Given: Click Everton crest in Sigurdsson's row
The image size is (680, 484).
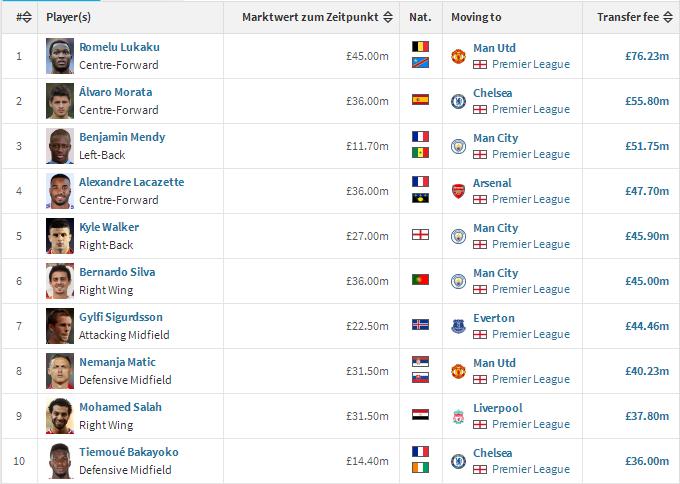Looking at the screenshot, I should coord(458,326).
